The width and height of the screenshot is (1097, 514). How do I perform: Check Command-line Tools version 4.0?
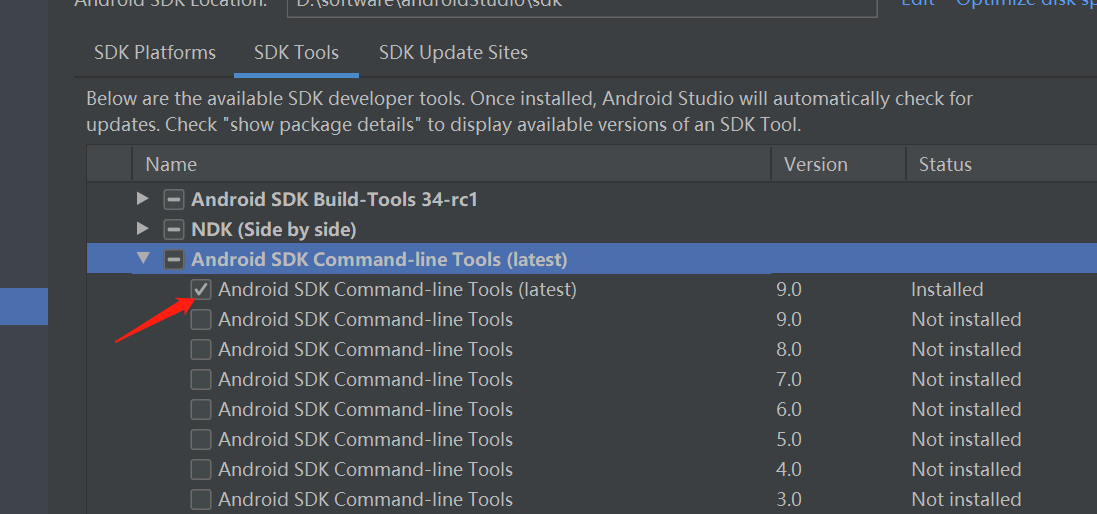pos(201,470)
